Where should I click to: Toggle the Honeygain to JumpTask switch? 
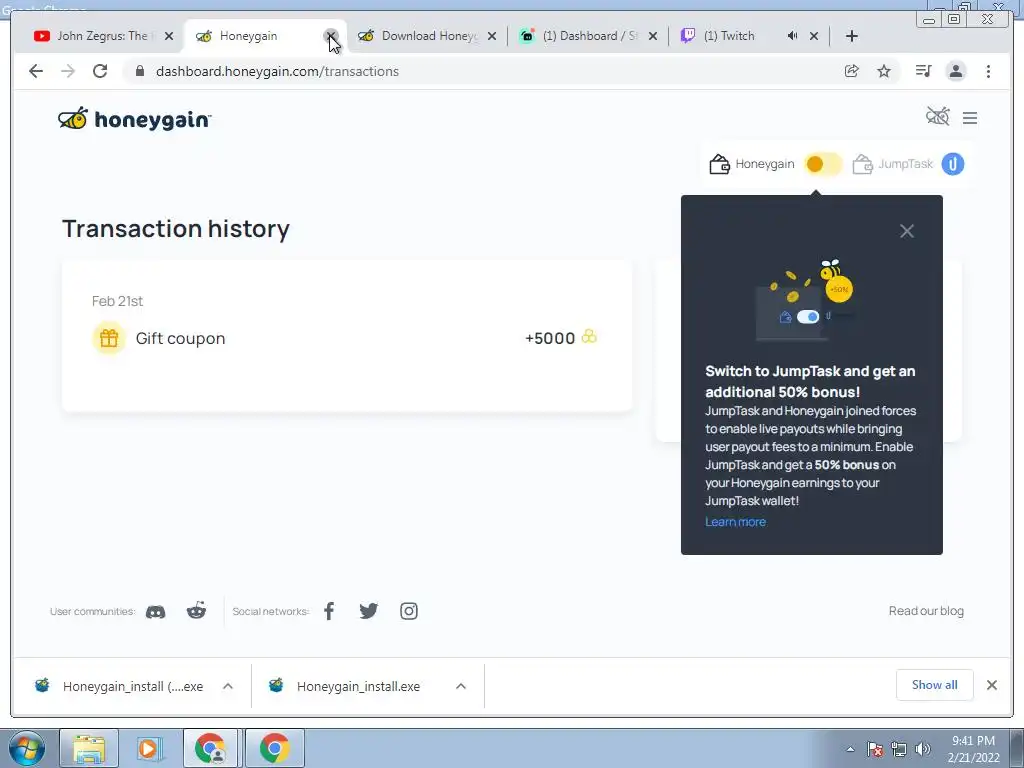(822, 164)
